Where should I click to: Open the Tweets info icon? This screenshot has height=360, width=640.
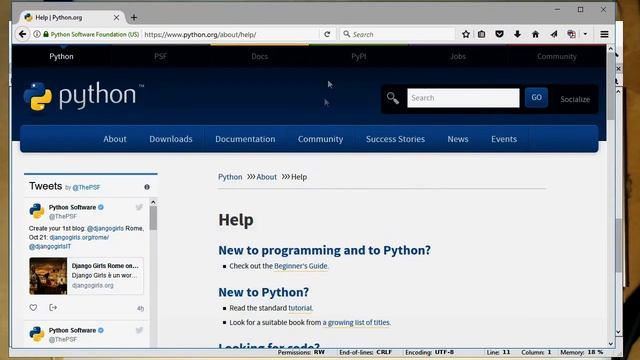[x=147, y=187]
